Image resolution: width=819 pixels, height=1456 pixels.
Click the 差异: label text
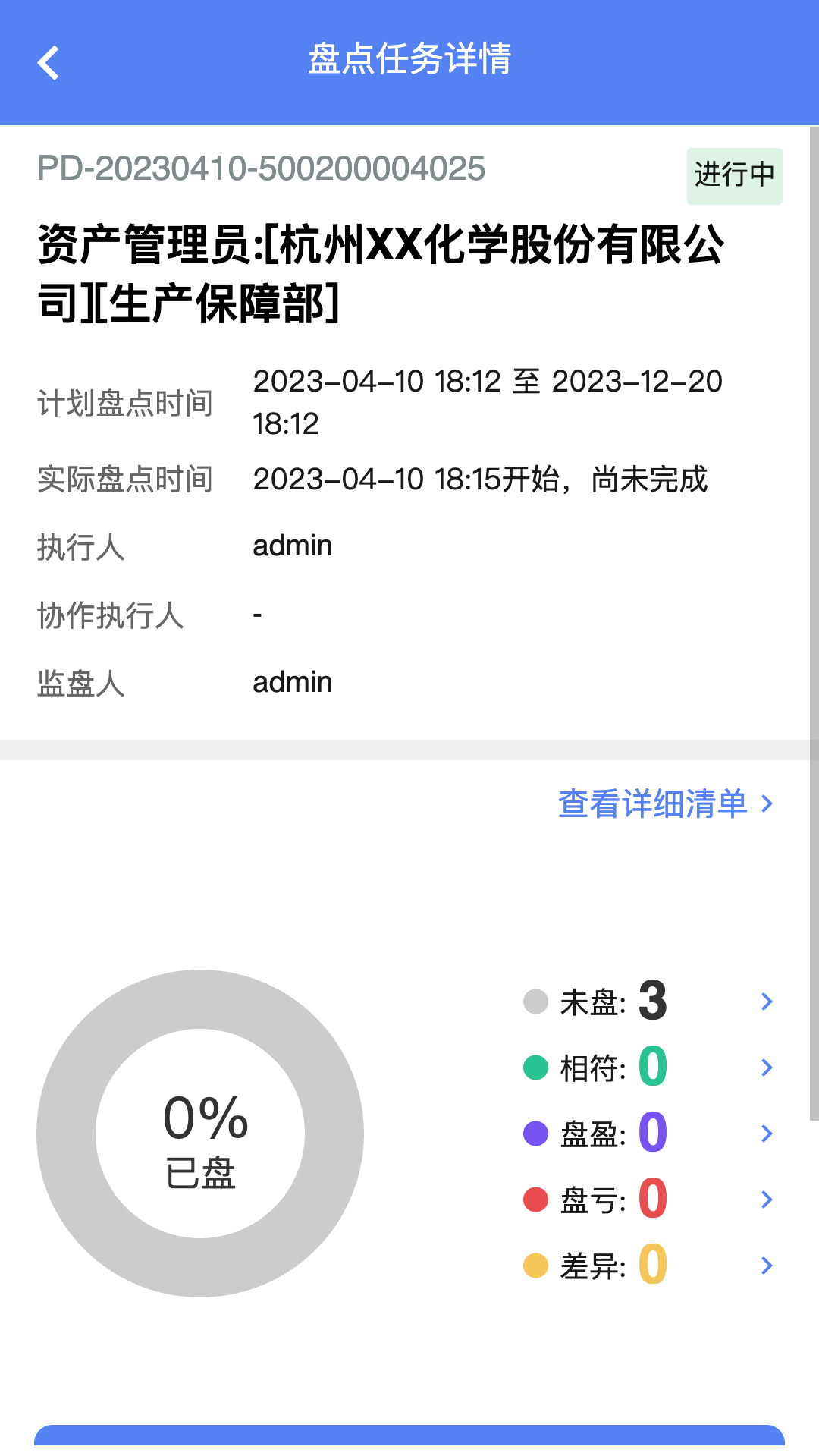[593, 1266]
